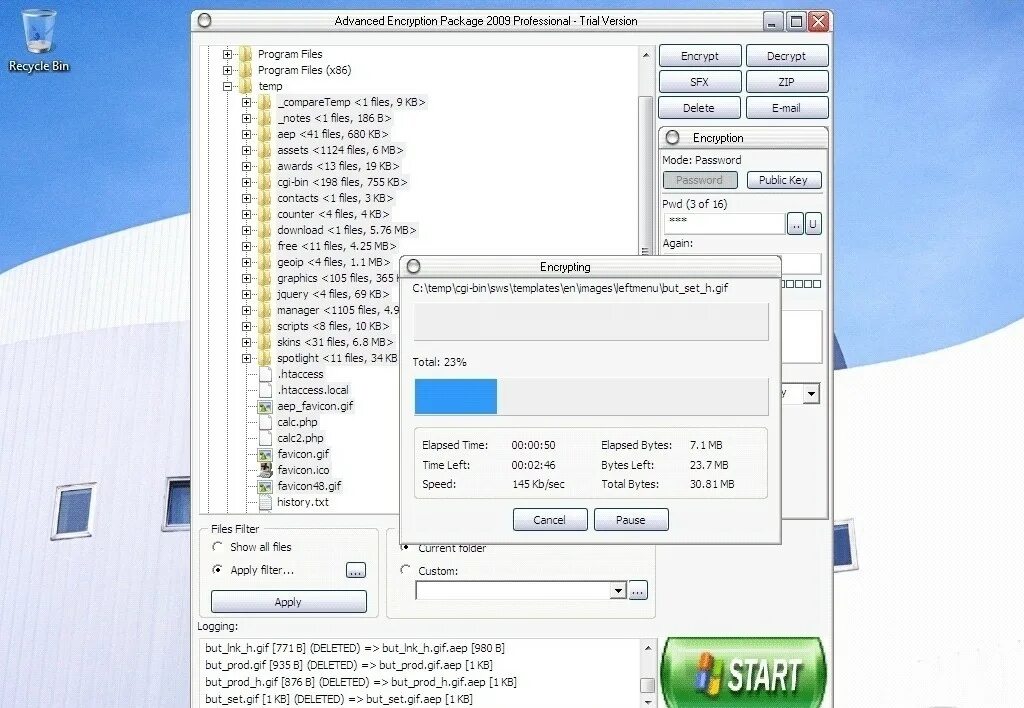Expand the download folder node
The width and height of the screenshot is (1024, 708).
(x=246, y=231)
